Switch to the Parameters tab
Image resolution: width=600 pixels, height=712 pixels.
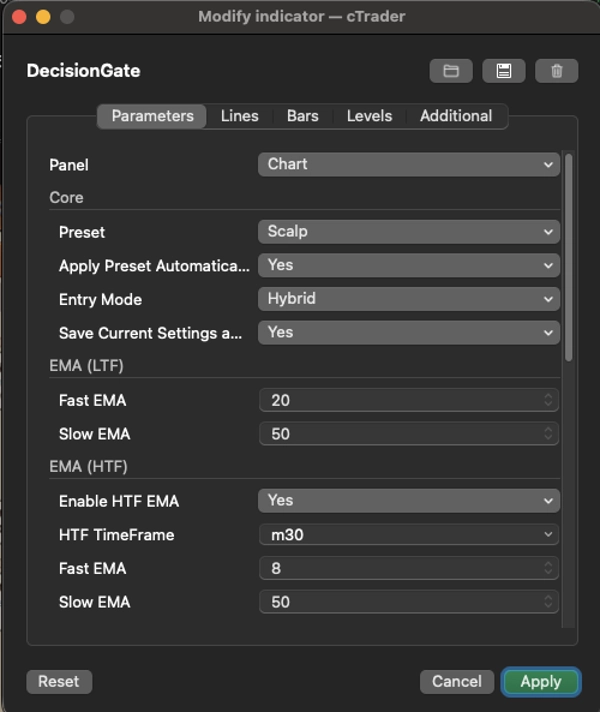pos(153,116)
